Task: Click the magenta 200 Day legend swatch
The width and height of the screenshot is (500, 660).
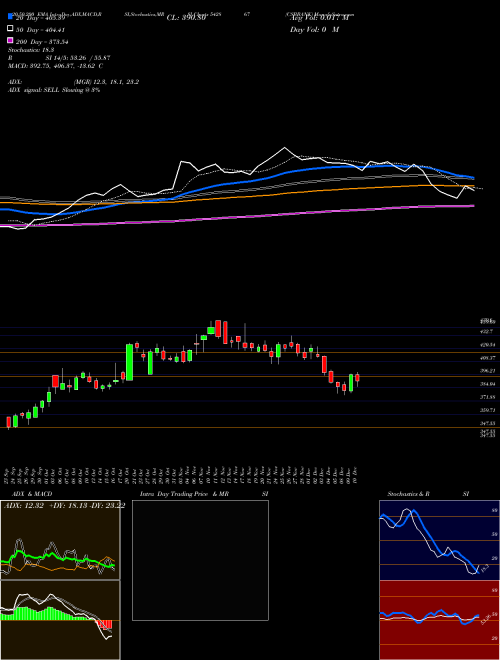Action: coord(10,41)
